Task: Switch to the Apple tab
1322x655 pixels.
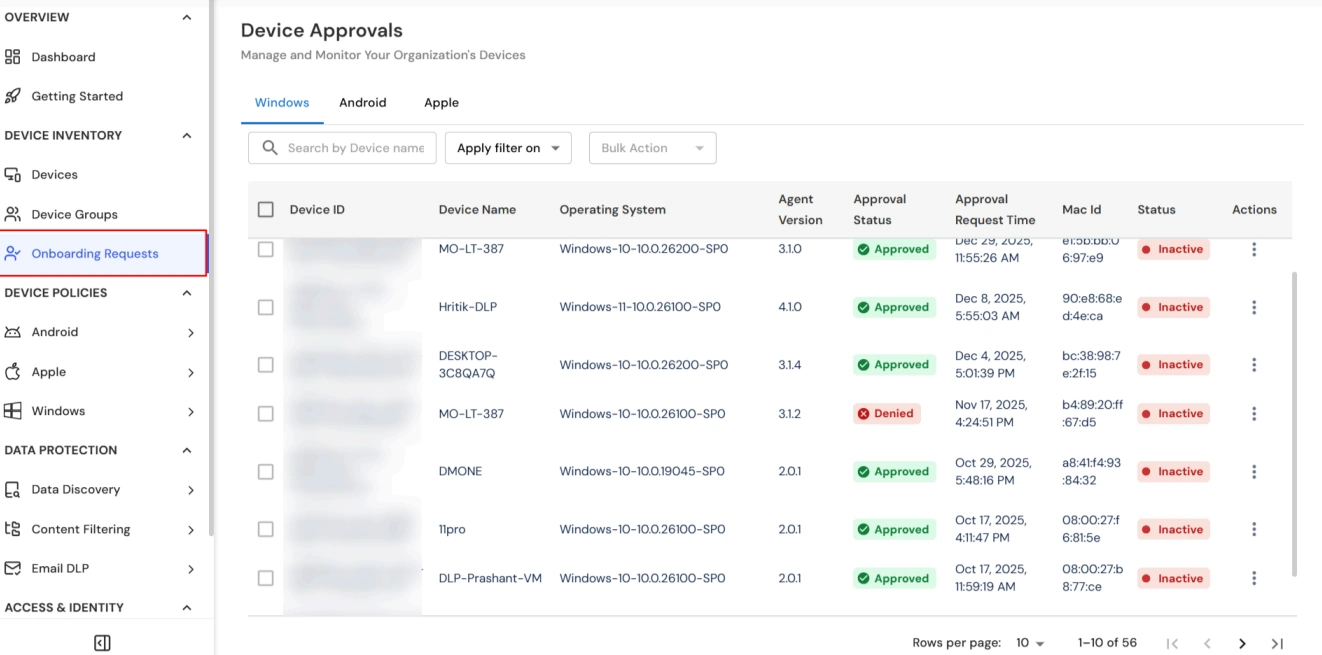Action: pyautogui.click(x=441, y=103)
